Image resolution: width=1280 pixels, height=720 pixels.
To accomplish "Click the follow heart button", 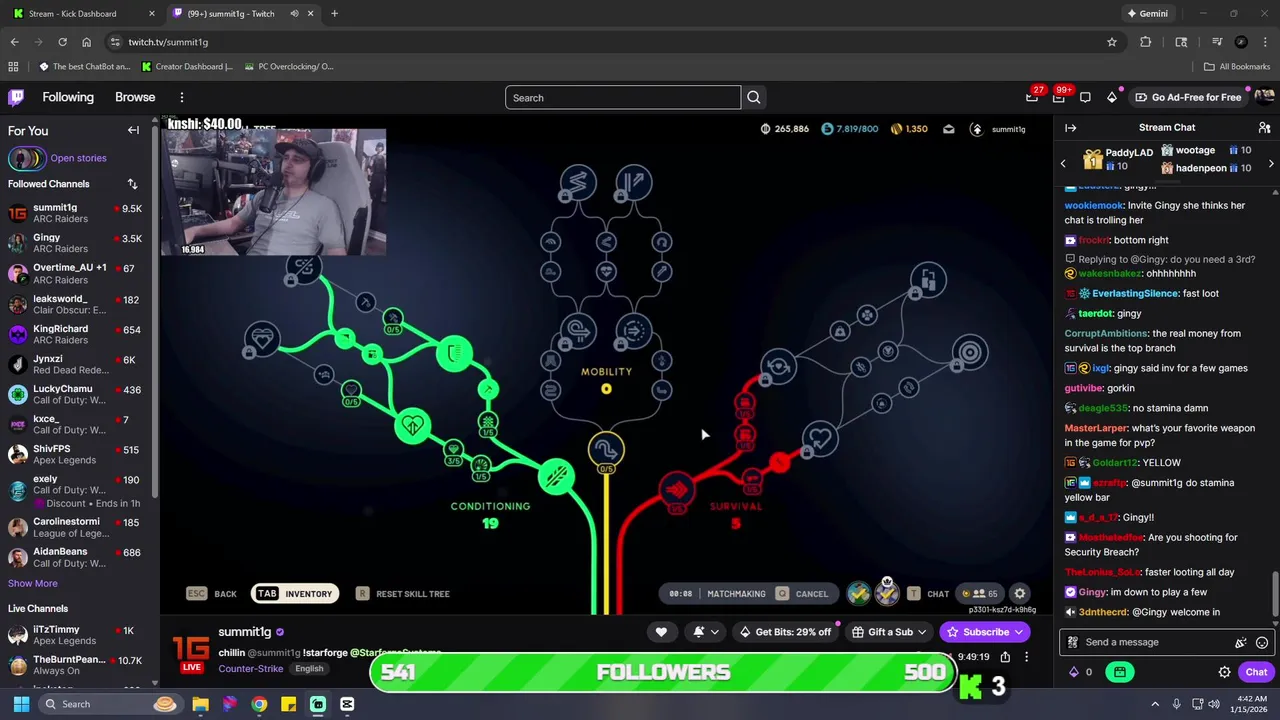I will [661, 632].
